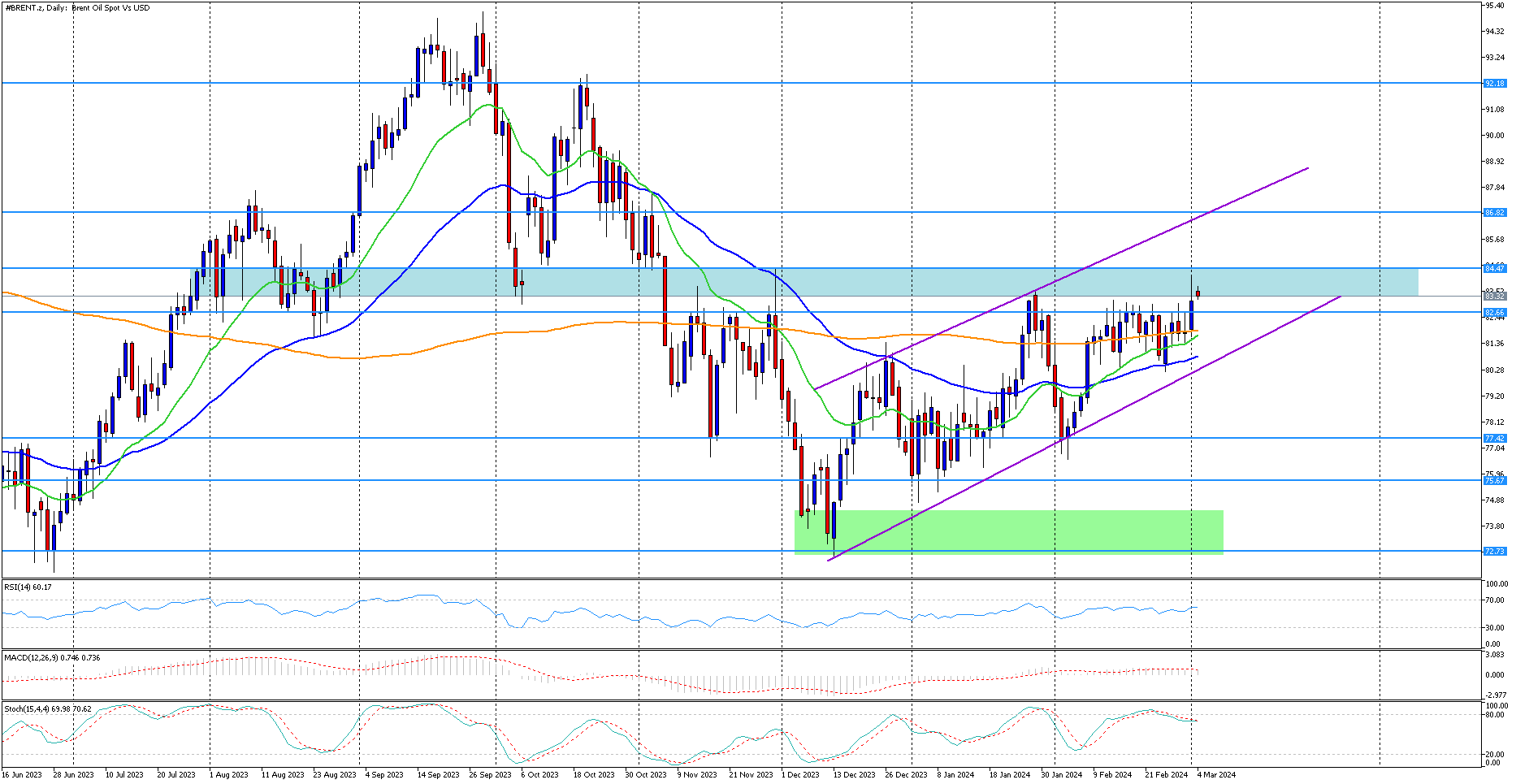This screenshot has width=1516, height=784.
Task: Click the 'RSI(14) 60.17' indicator label
Action: [x=28, y=587]
